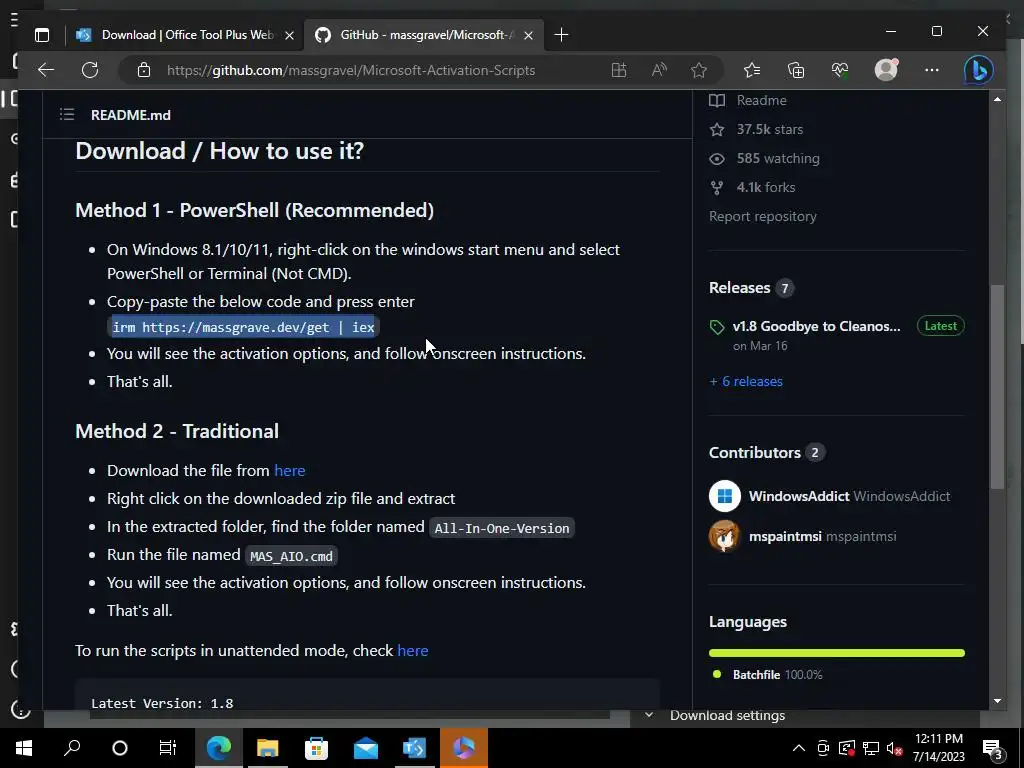This screenshot has height=768, width=1024.
Task: Open Settings and more ellipsis menu
Action: [x=932, y=70]
